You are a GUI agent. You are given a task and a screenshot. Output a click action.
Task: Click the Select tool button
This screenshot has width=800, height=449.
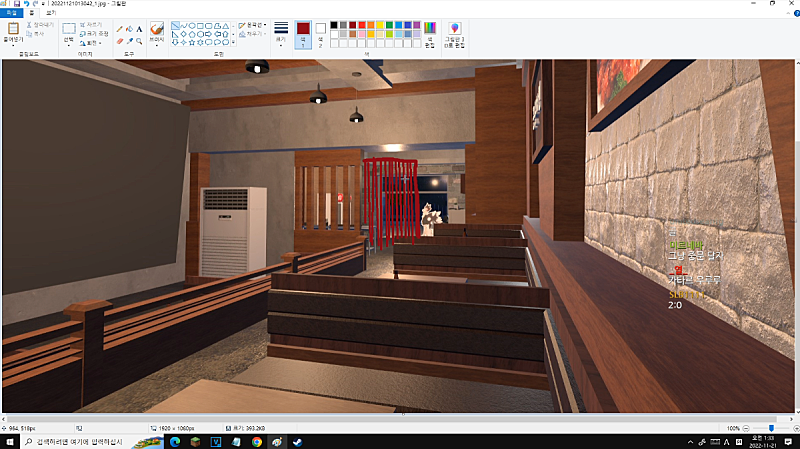click(x=68, y=32)
